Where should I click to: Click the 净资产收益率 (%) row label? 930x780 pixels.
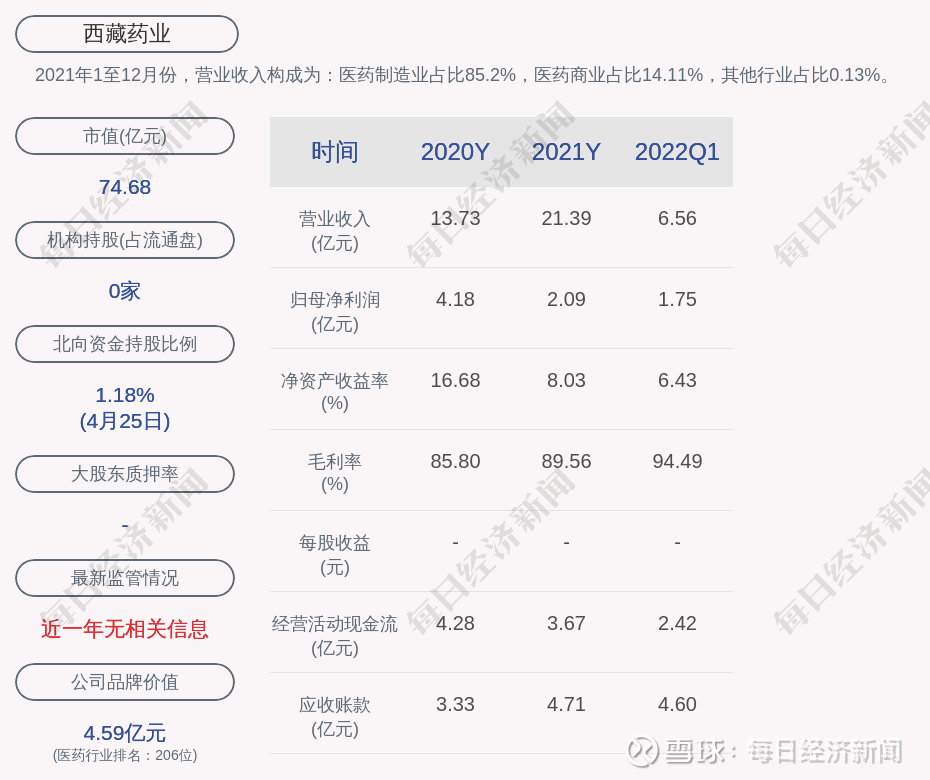tap(335, 392)
